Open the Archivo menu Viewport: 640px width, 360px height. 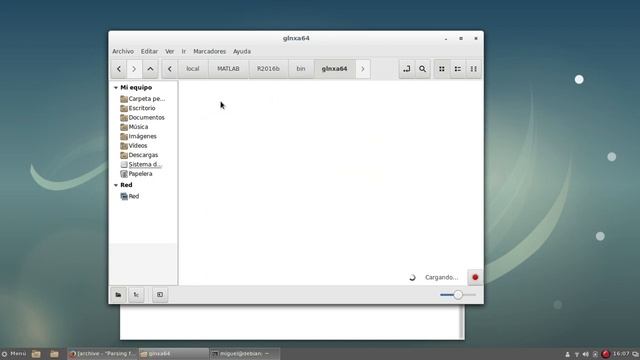point(123,51)
